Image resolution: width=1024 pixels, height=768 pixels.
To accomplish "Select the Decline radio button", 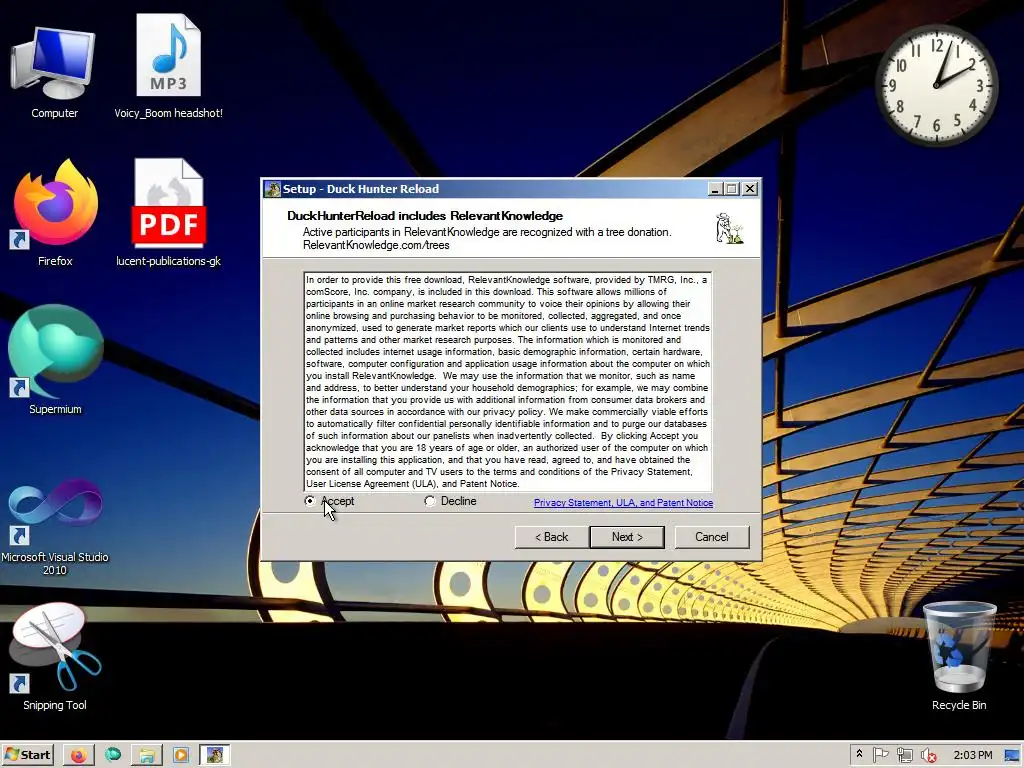I will (430, 501).
